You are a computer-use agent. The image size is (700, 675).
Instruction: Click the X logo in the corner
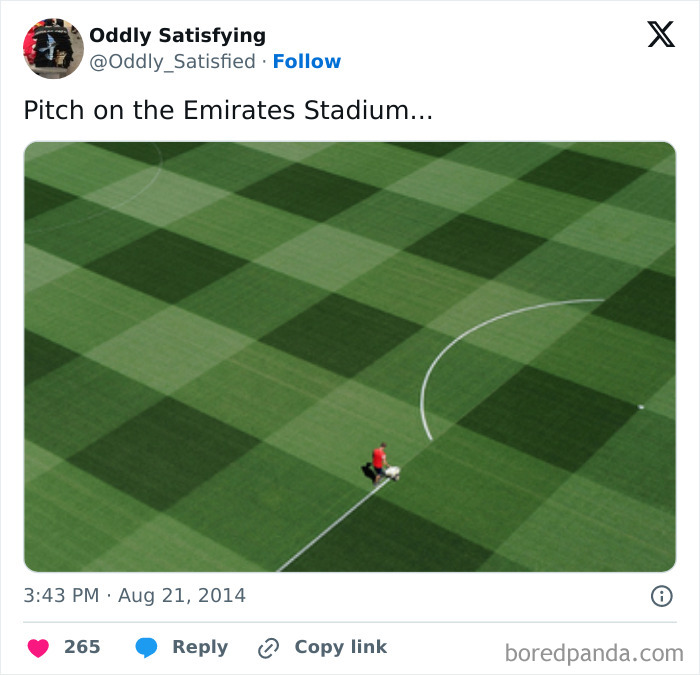pos(660,36)
